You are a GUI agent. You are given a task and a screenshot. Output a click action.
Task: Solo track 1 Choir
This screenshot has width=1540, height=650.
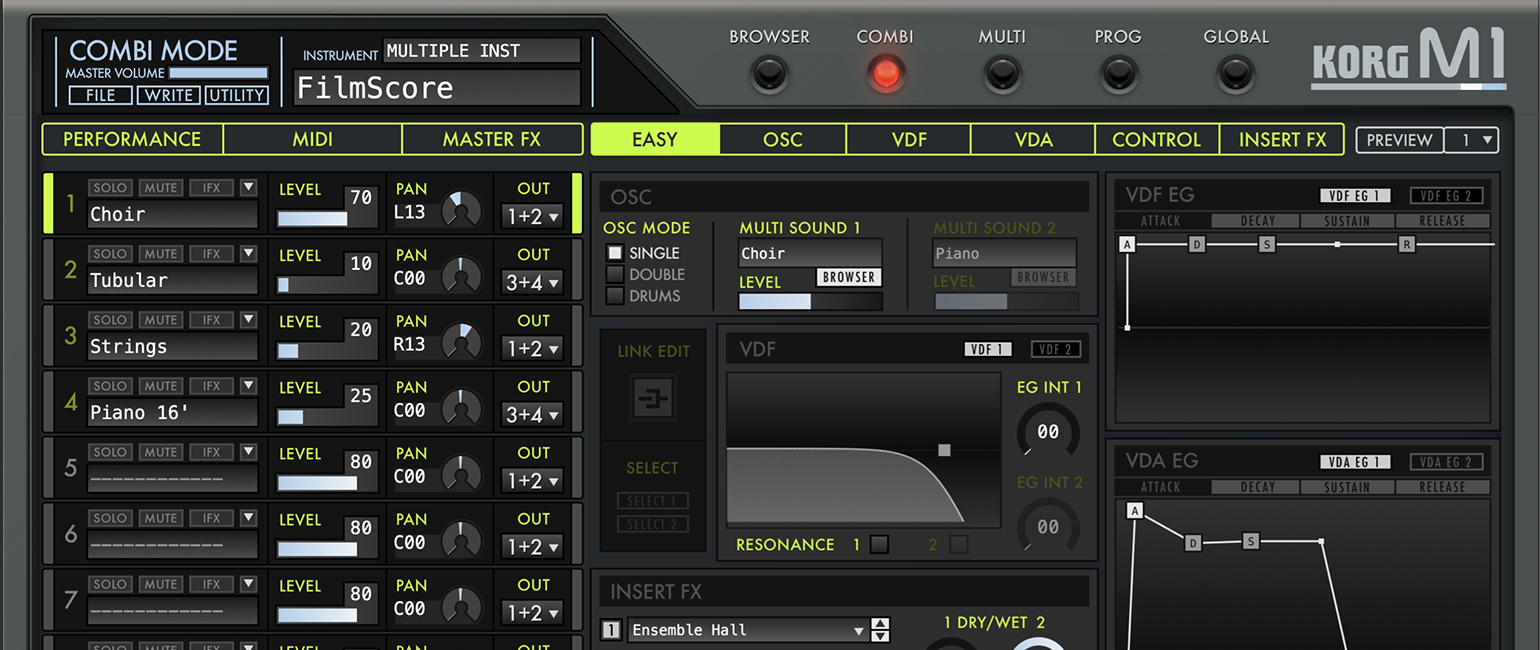110,187
